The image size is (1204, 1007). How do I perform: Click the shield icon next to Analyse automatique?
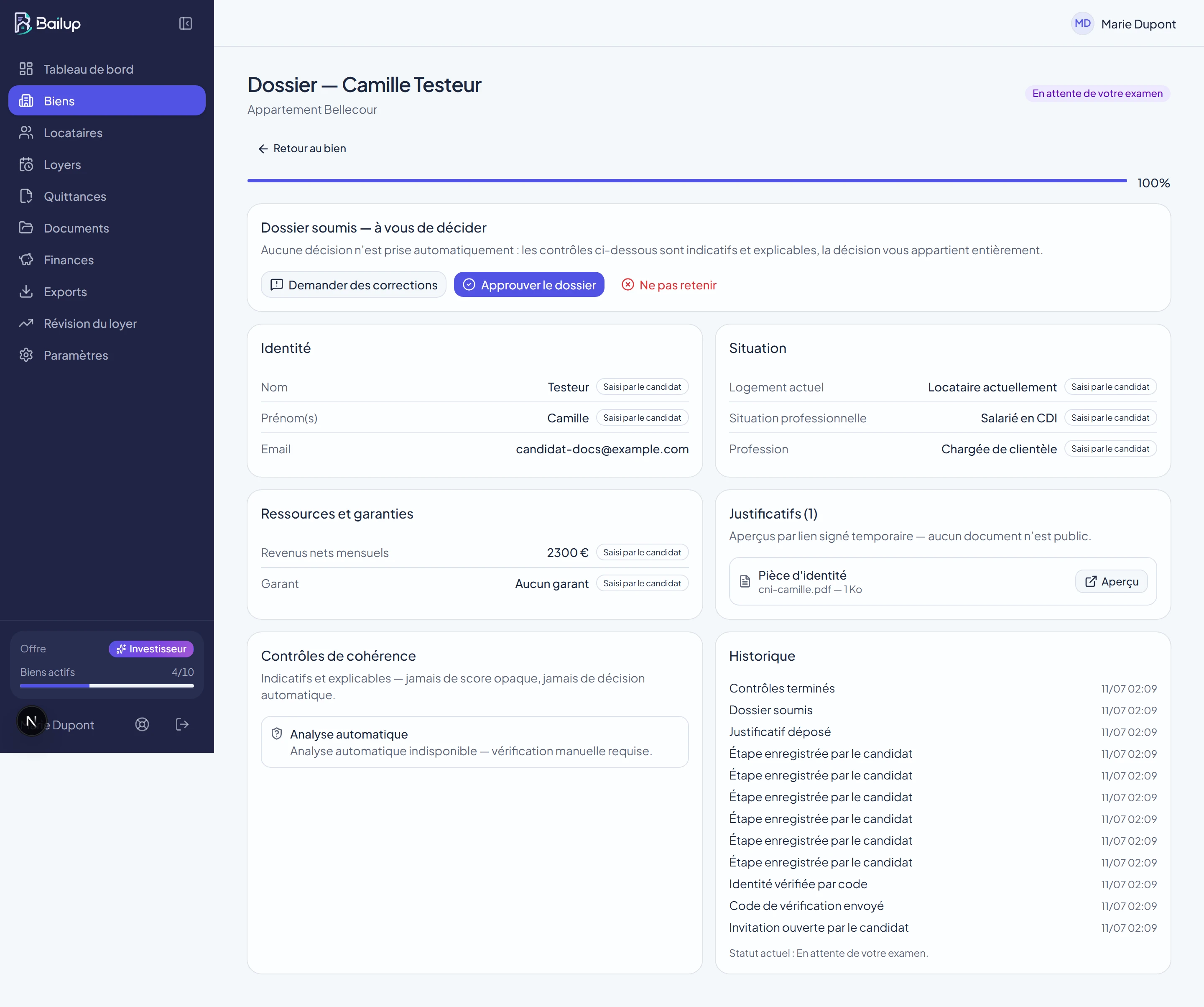coord(277,734)
